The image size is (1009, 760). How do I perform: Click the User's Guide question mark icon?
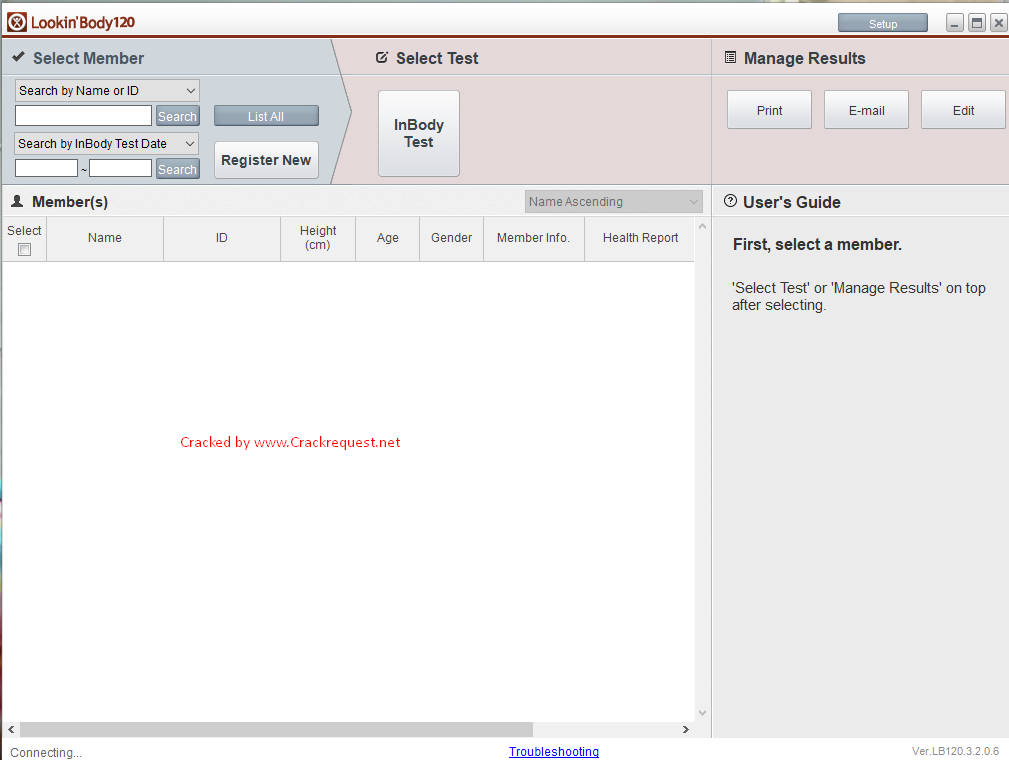click(x=730, y=201)
